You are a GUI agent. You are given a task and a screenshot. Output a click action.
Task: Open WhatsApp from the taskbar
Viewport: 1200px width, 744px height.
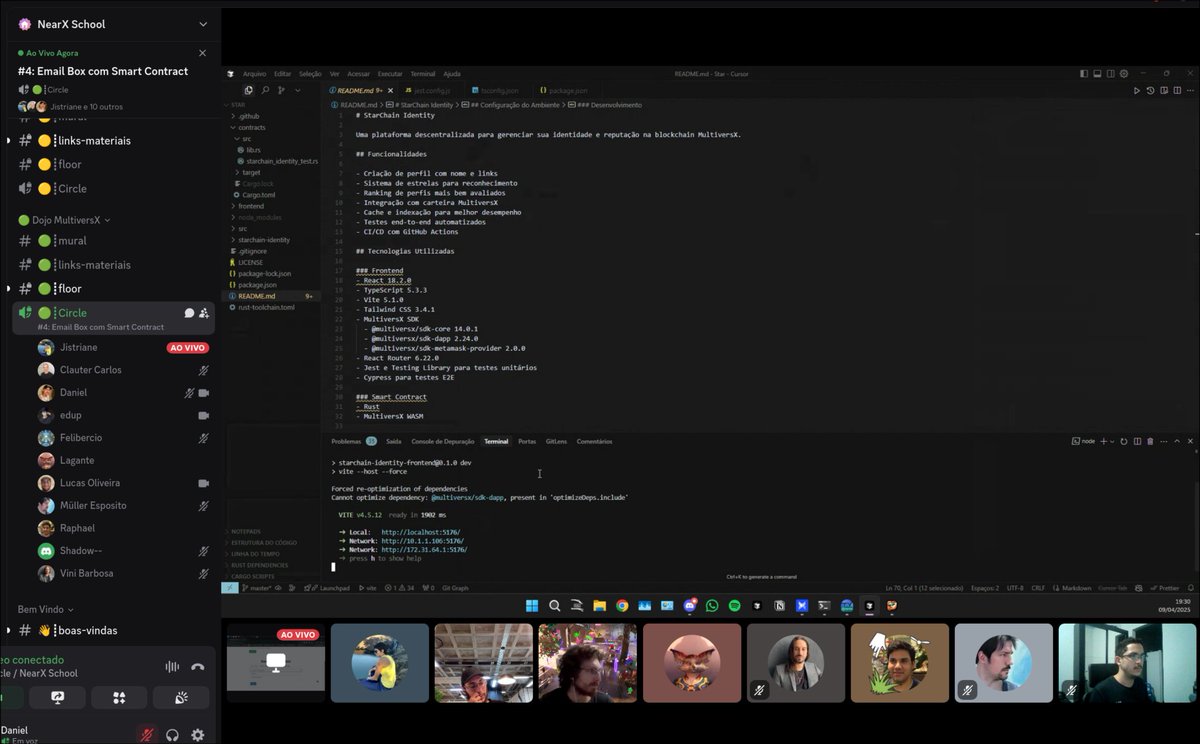click(712, 605)
